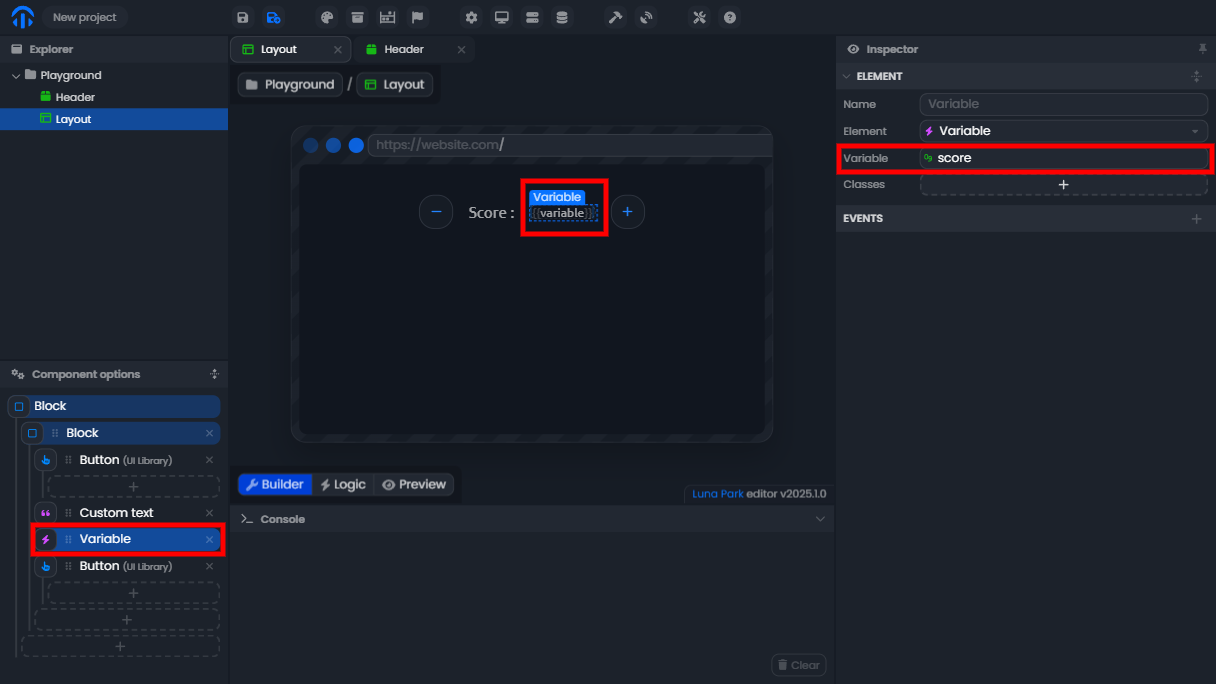This screenshot has height=684, width=1216.
Task: Click the New project title
Action: pyautogui.click(x=84, y=17)
